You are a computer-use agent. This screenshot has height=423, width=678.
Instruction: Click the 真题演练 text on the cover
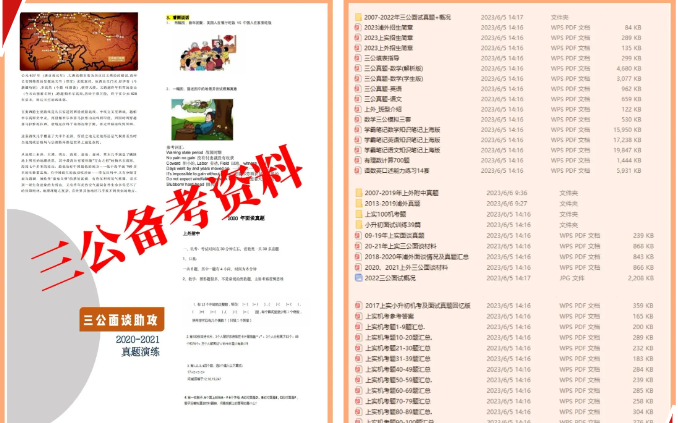141,352
